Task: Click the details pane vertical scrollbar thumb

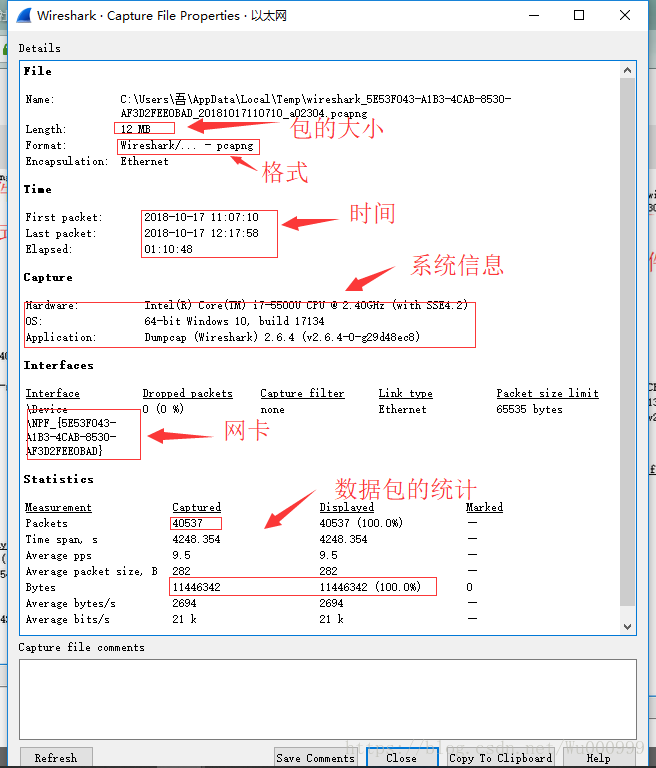Action: tap(627, 341)
